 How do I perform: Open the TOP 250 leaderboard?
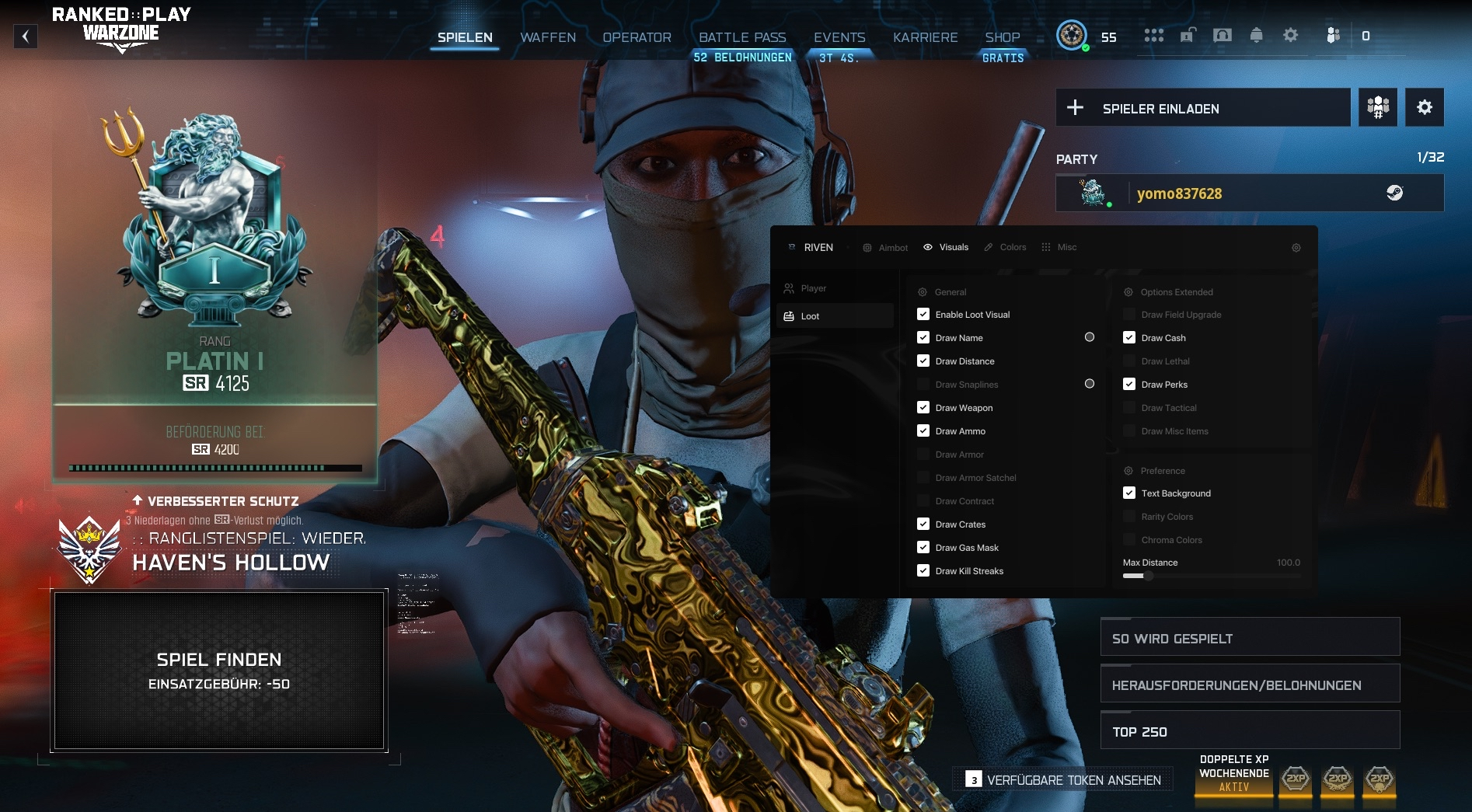pyautogui.click(x=1251, y=730)
